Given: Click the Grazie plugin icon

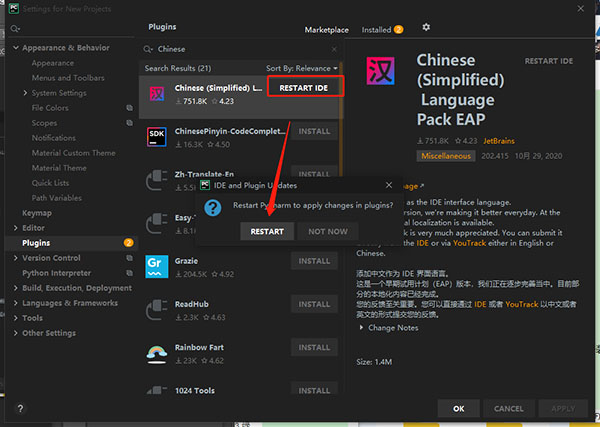Looking at the screenshot, I should pyautogui.click(x=157, y=266).
